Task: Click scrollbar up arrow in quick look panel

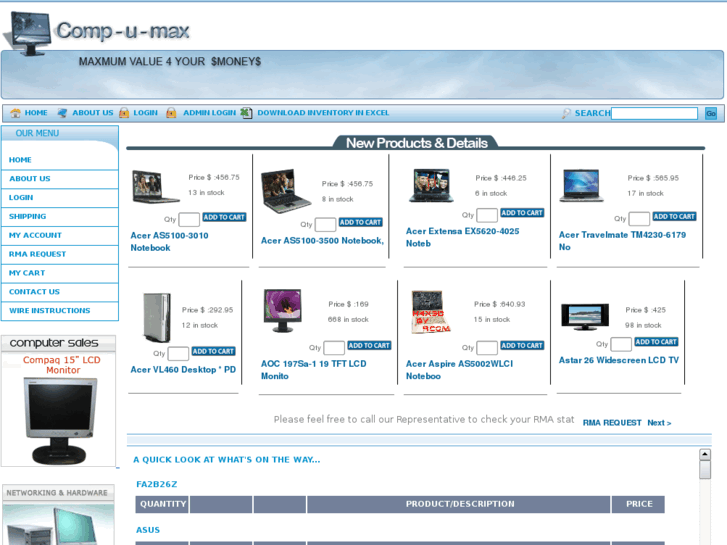Action: (705, 454)
